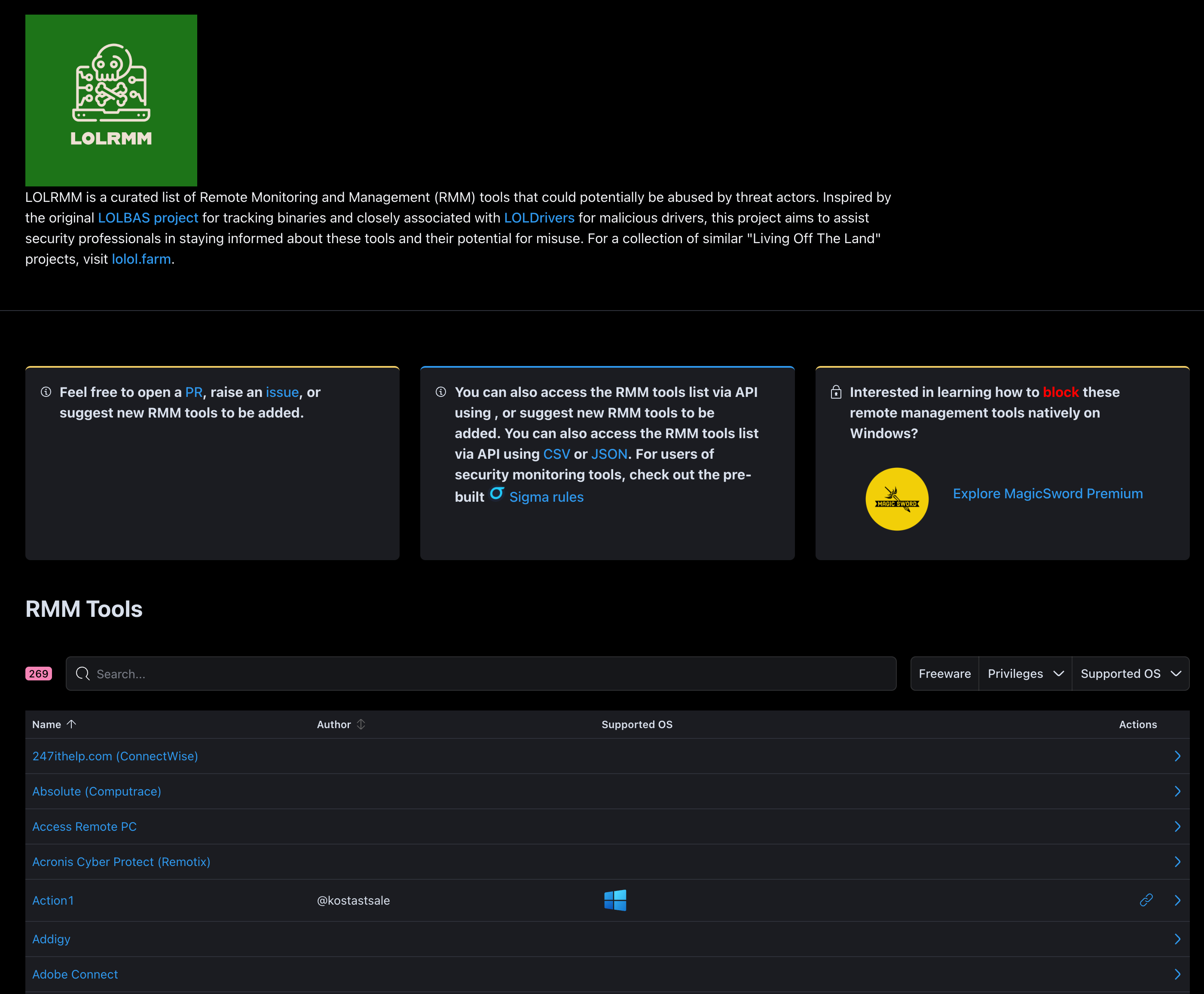The image size is (1204, 994).
Task: Open the LOLBAS project link
Action: (148, 218)
